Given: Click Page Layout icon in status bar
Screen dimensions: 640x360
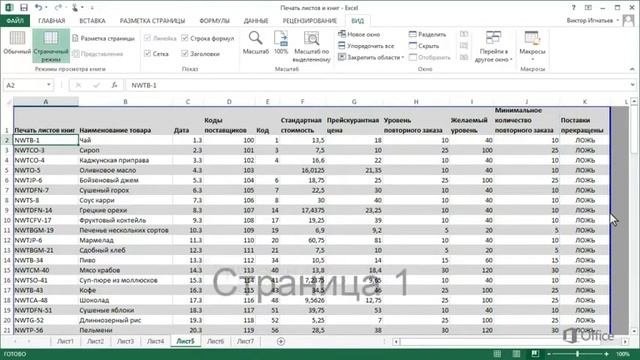Looking at the screenshot, I should (x=516, y=354).
